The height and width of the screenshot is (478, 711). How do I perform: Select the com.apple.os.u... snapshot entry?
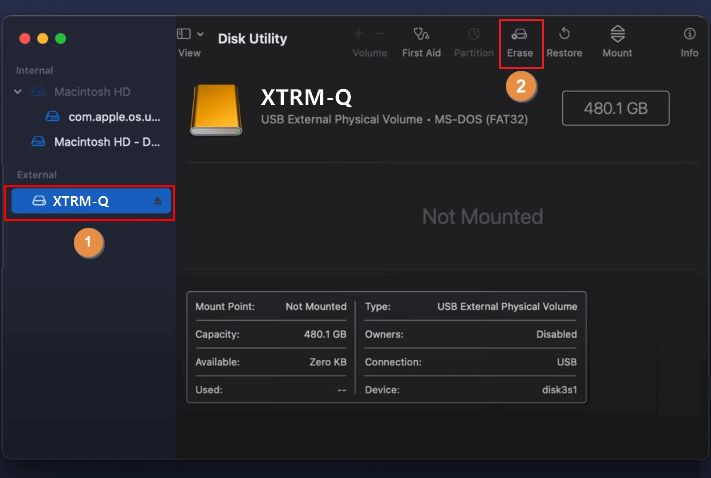pos(113,117)
